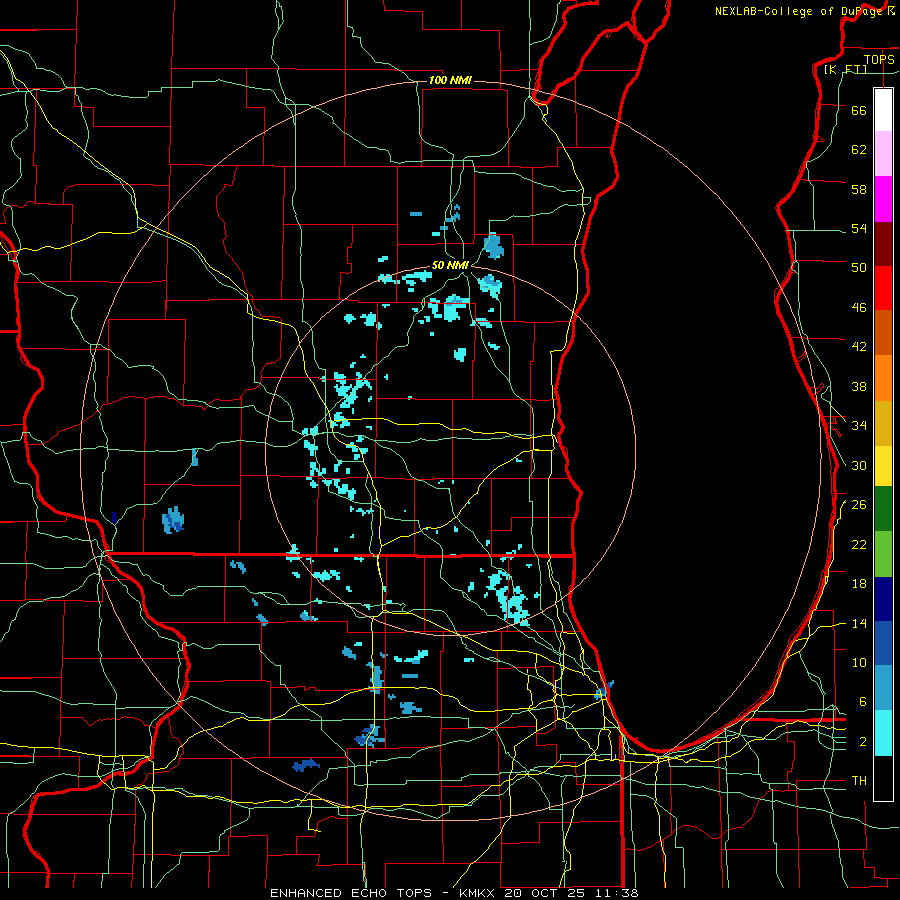
Task: Click the light pink legend swatch
Action: click(883, 153)
